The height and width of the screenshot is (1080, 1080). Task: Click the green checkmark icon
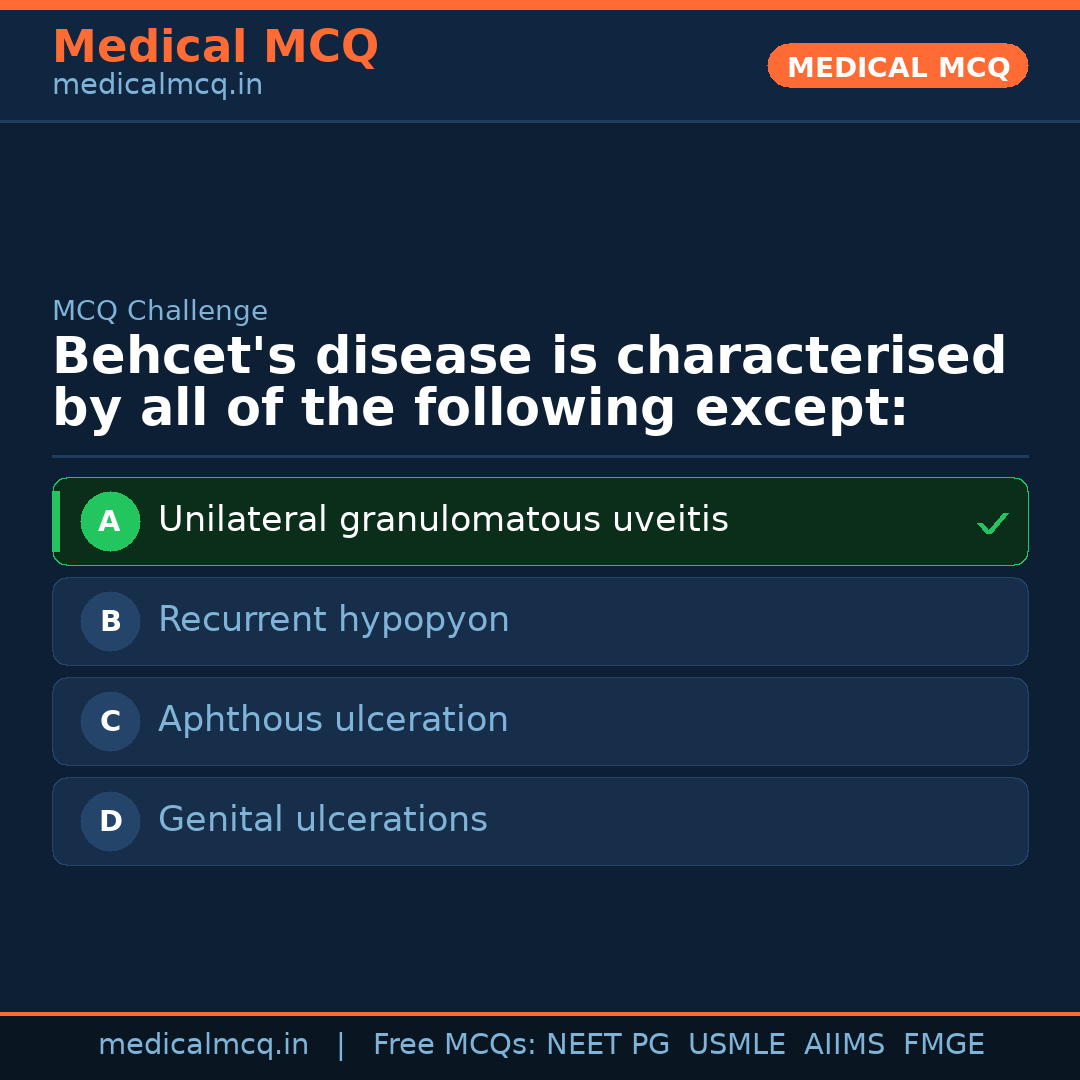tap(992, 523)
